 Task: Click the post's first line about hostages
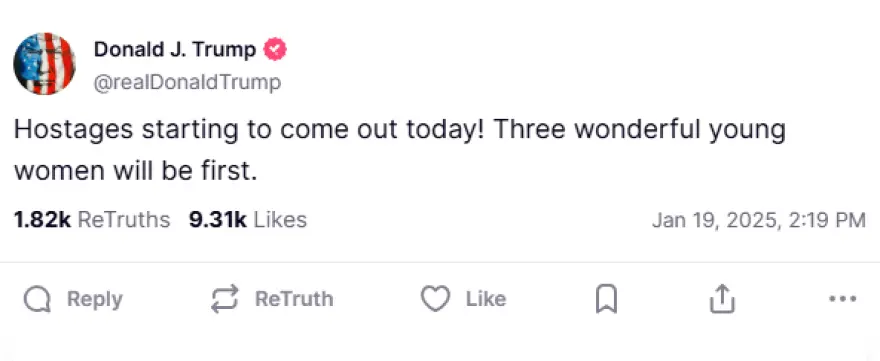click(x=399, y=131)
